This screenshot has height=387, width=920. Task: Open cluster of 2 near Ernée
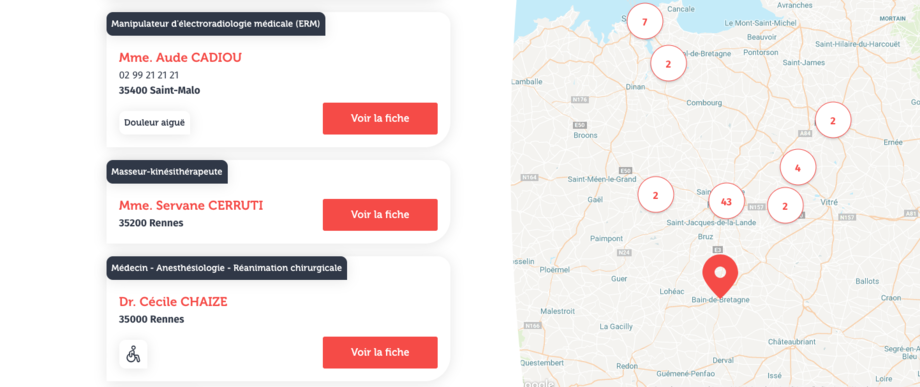tap(833, 120)
